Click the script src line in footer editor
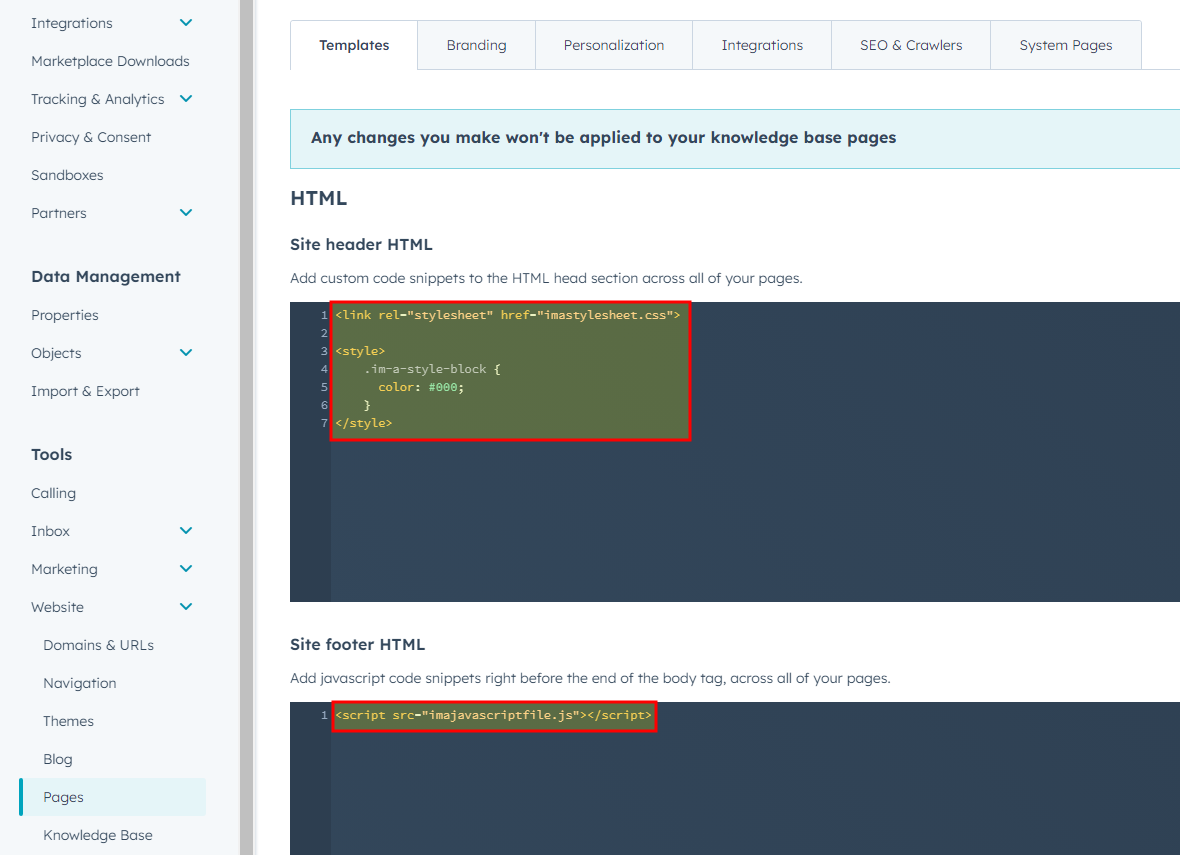This screenshot has height=855, width=1180. tap(494, 715)
